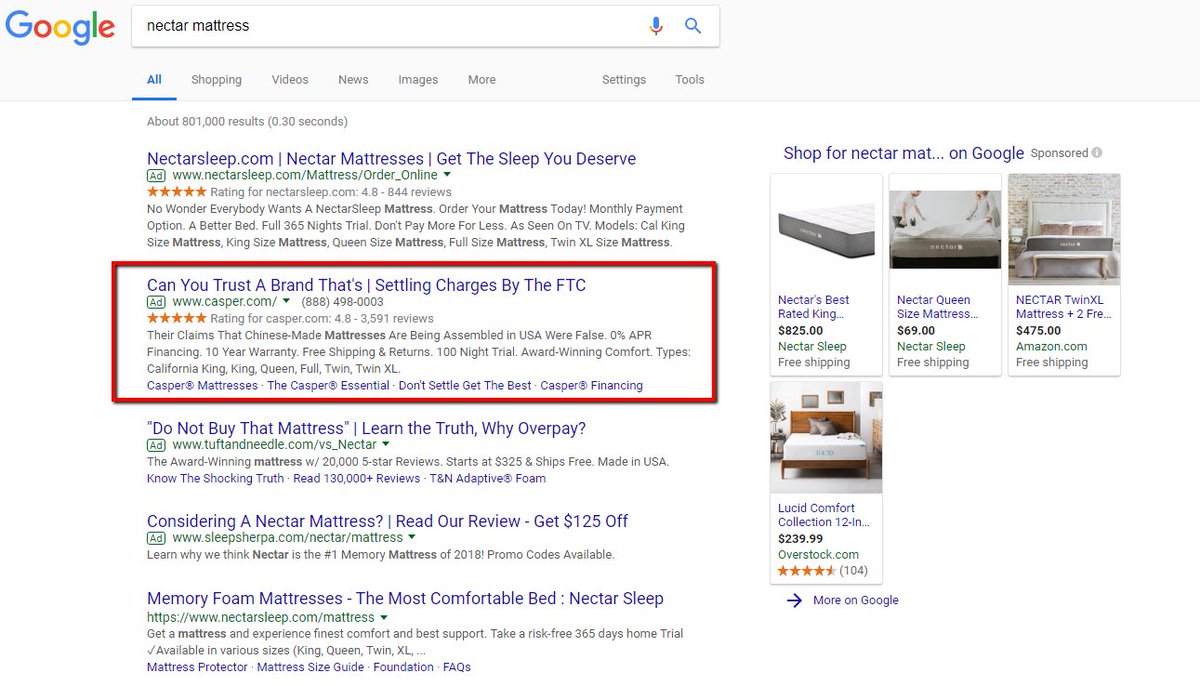This screenshot has height=686, width=1200.
Task: Switch to the Shopping tab
Action: [x=217, y=80]
